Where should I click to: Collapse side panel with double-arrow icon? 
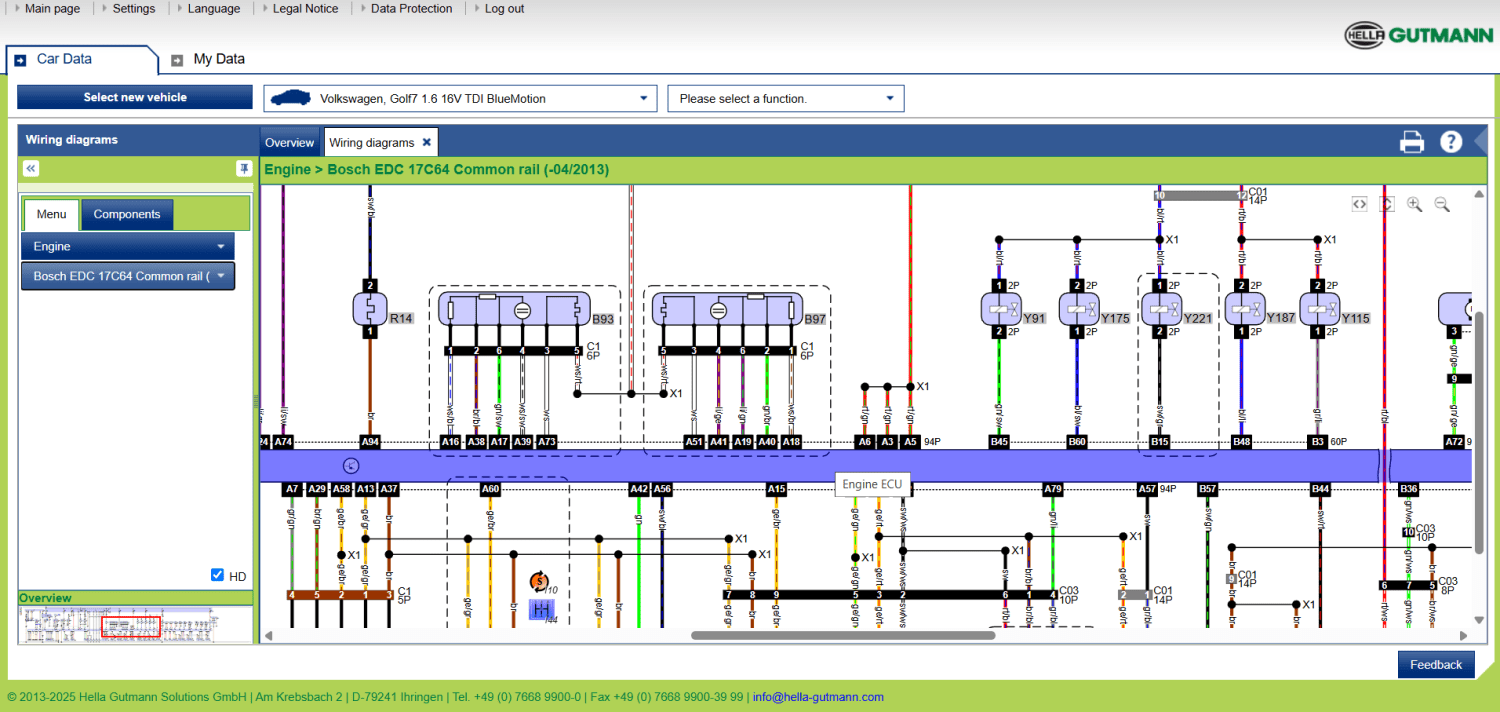[x=31, y=168]
